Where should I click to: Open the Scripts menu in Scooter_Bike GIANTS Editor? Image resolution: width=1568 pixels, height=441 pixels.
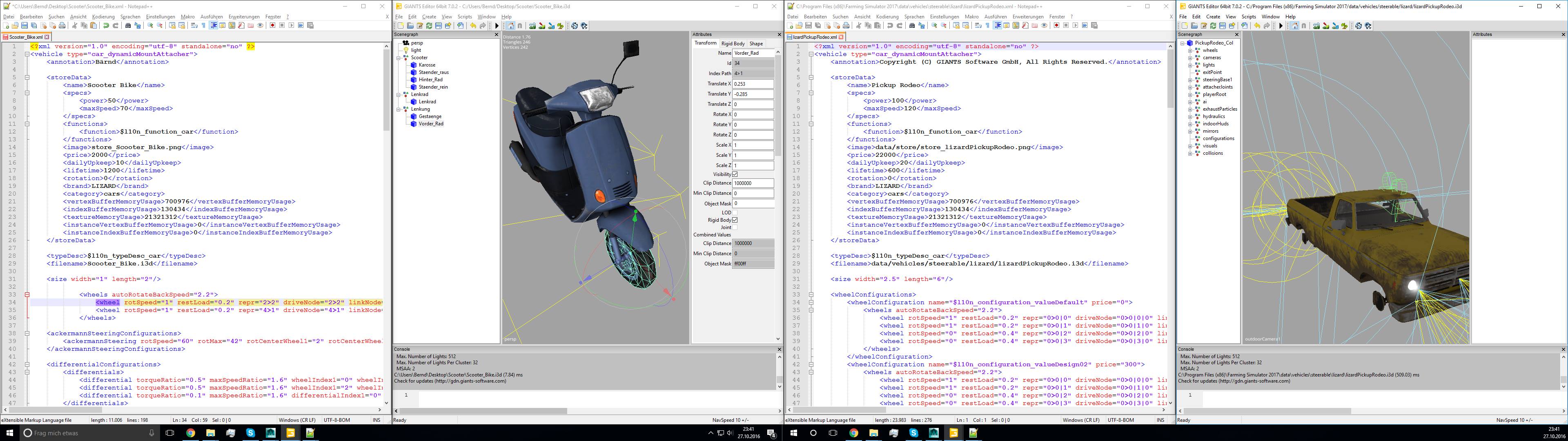click(x=464, y=16)
